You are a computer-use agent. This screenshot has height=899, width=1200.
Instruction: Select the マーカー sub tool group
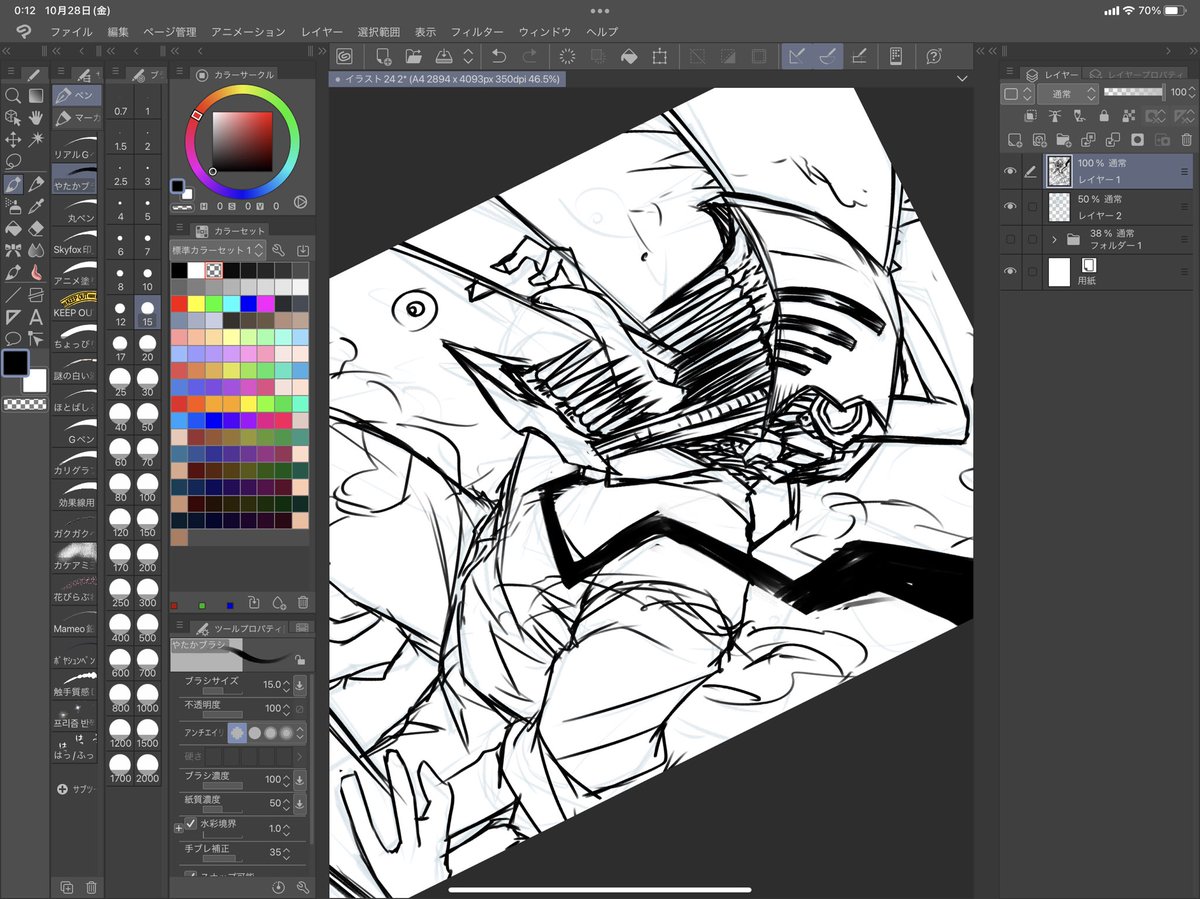[x=75, y=118]
